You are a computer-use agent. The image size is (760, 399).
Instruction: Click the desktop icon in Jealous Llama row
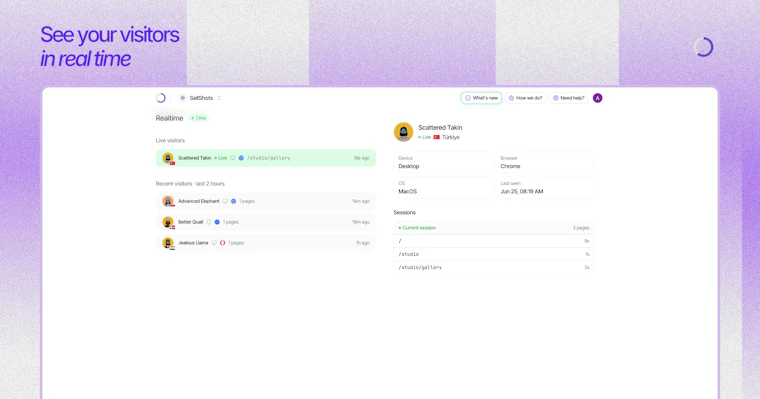[x=214, y=243]
